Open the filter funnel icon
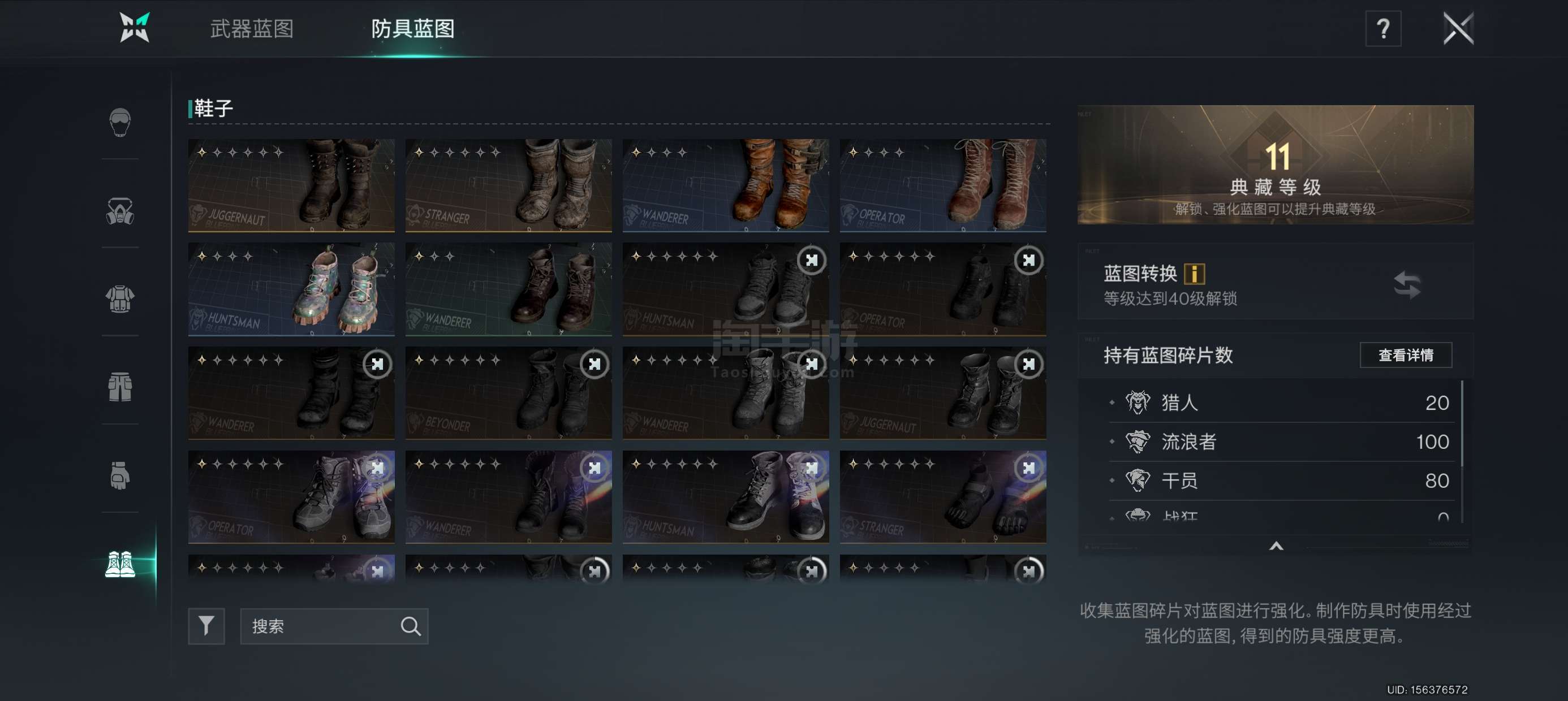 [x=206, y=626]
